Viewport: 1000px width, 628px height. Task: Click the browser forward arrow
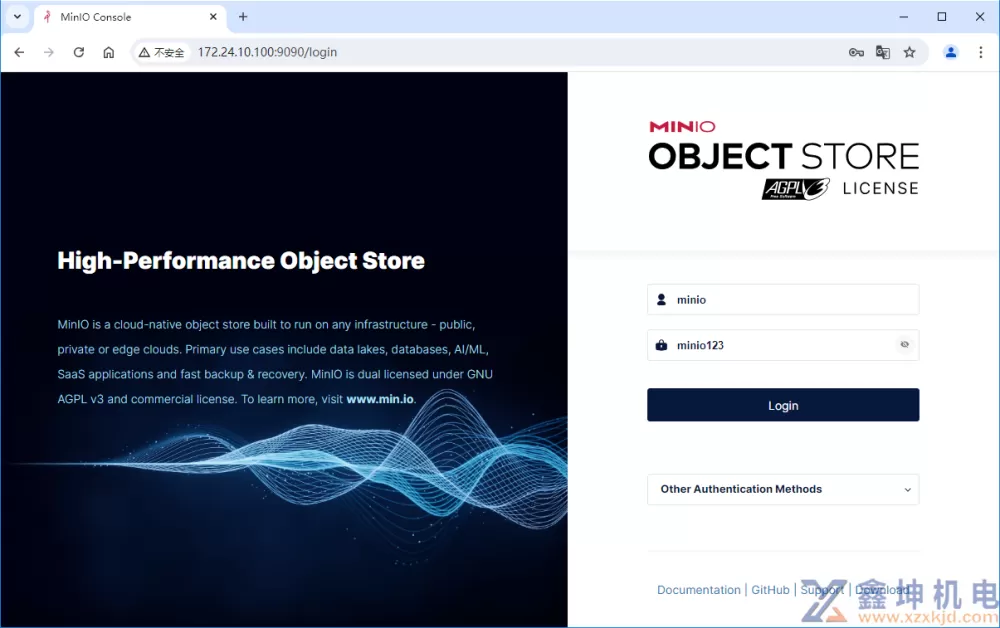tap(49, 52)
